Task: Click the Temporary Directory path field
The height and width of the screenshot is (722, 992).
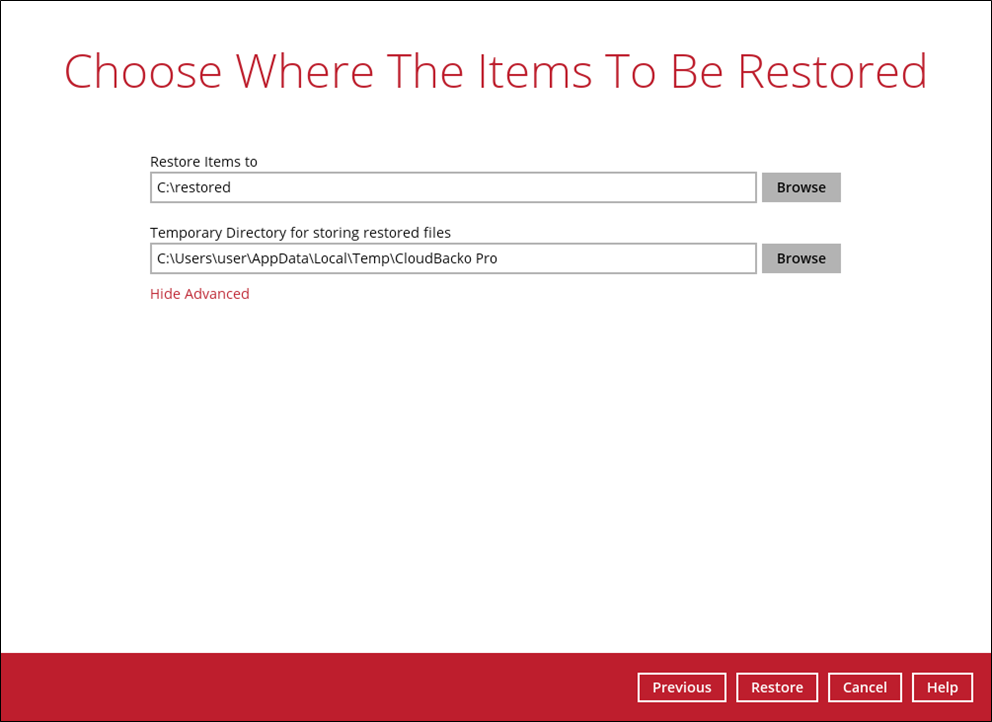Action: click(453, 258)
